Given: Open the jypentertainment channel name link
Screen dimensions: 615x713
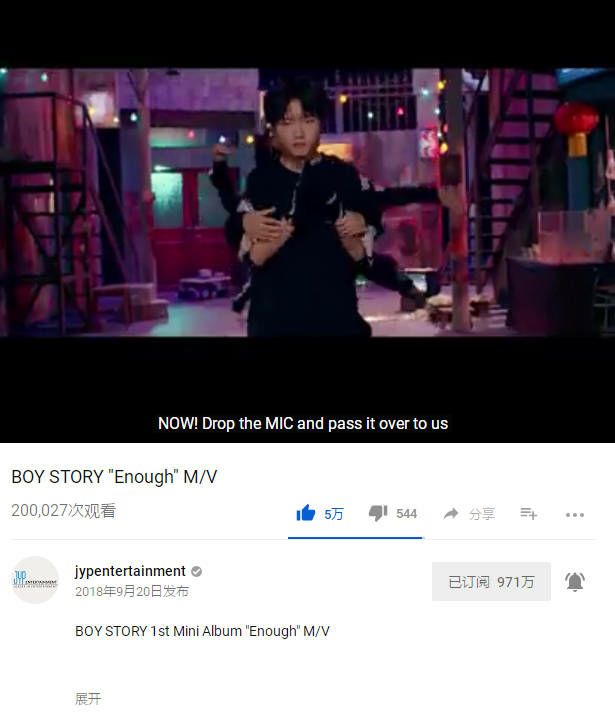Looking at the screenshot, I should click(x=130, y=571).
